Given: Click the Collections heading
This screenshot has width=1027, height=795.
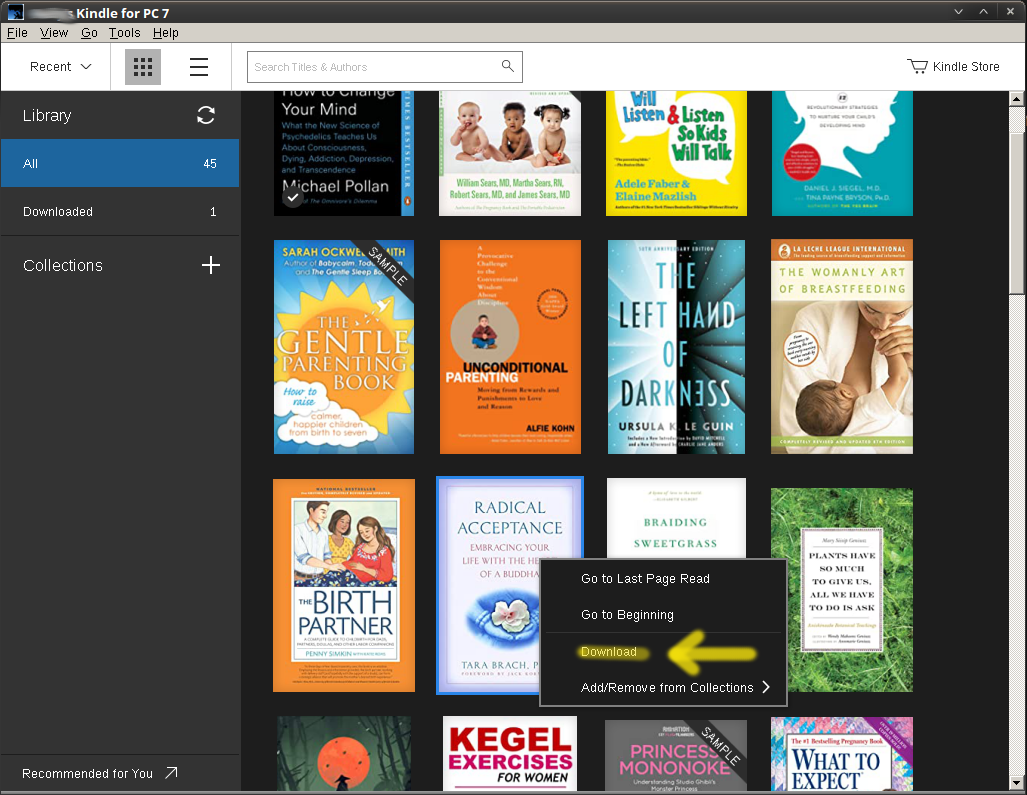Looking at the screenshot, I should (x=63, y=265).
